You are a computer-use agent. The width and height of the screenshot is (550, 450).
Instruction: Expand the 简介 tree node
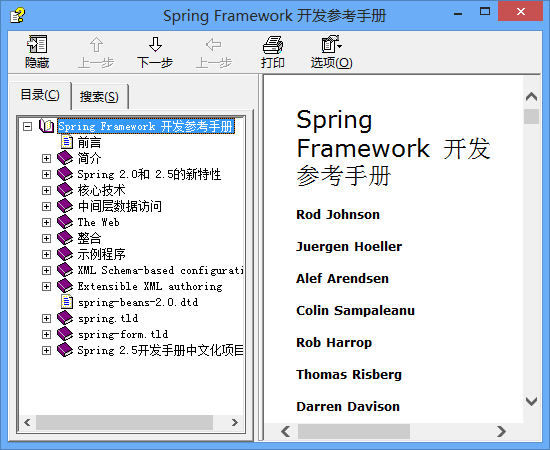pyautogui.click(x=46, y=158)
